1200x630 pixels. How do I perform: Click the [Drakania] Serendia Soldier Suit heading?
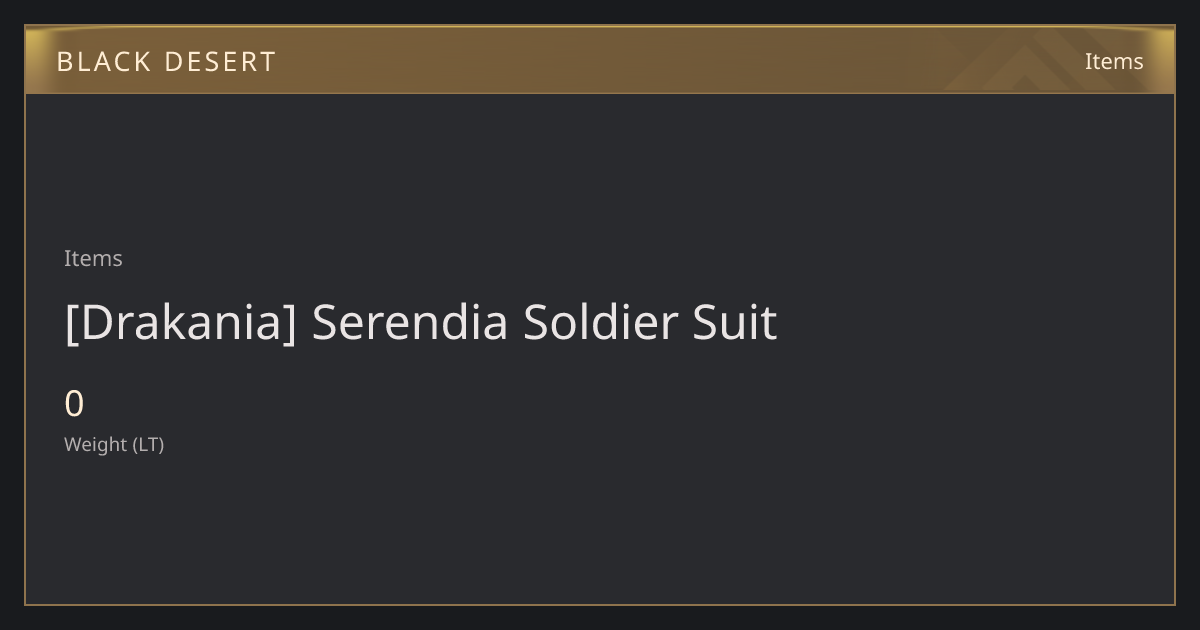point(421,322)
